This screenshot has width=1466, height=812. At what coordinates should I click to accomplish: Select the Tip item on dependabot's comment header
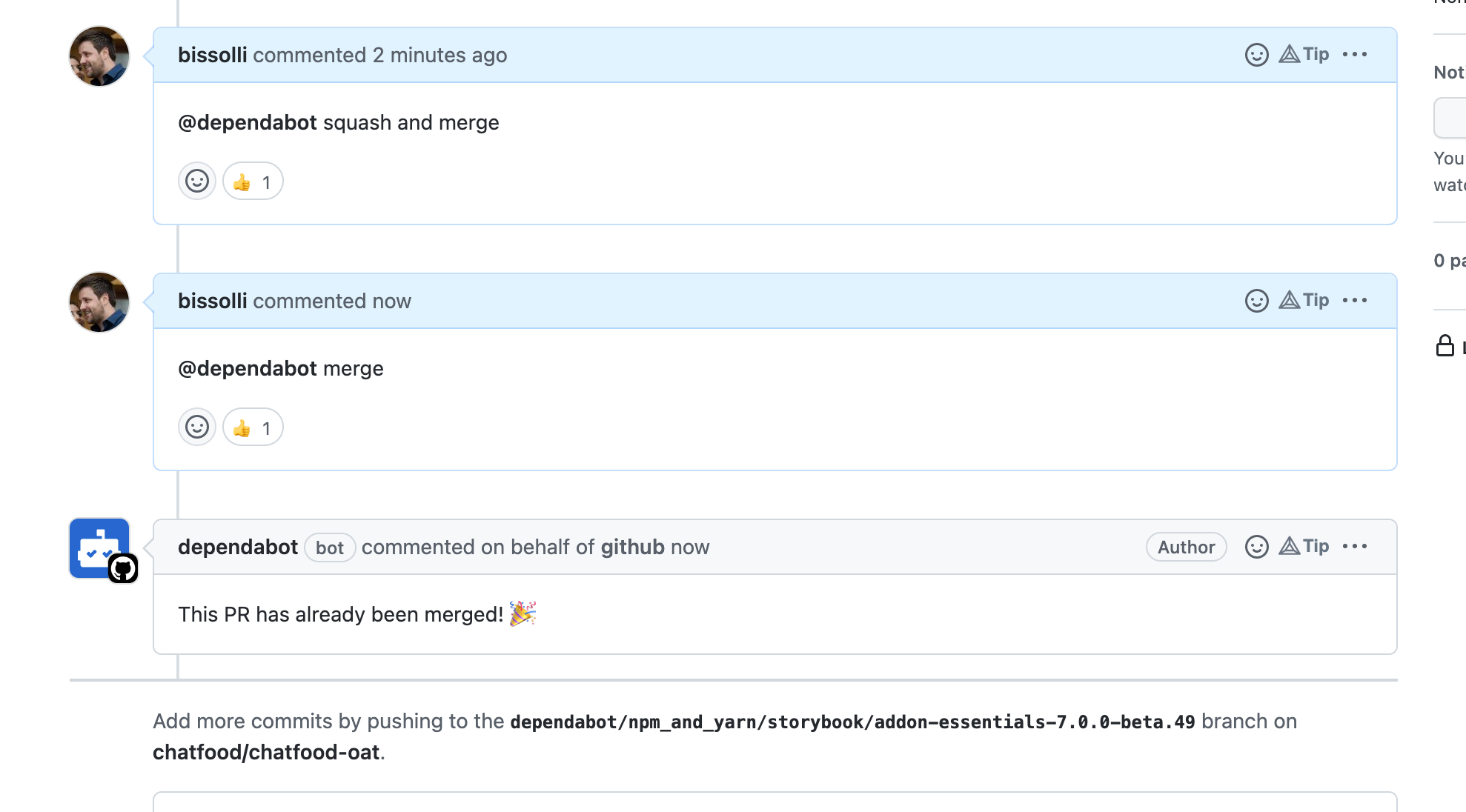click(1304, 546)
